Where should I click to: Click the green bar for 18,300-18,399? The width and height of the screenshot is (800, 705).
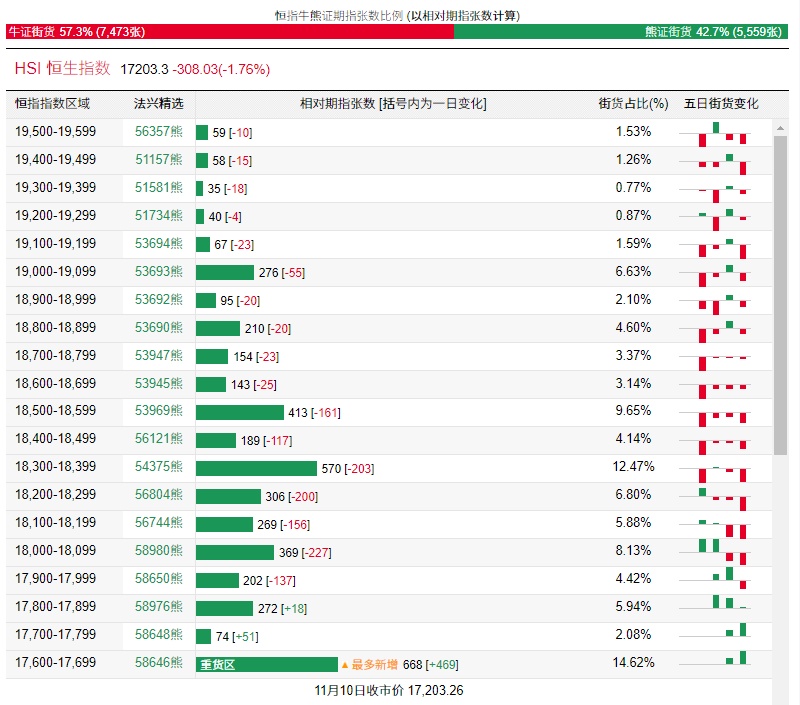coord(256,468)
